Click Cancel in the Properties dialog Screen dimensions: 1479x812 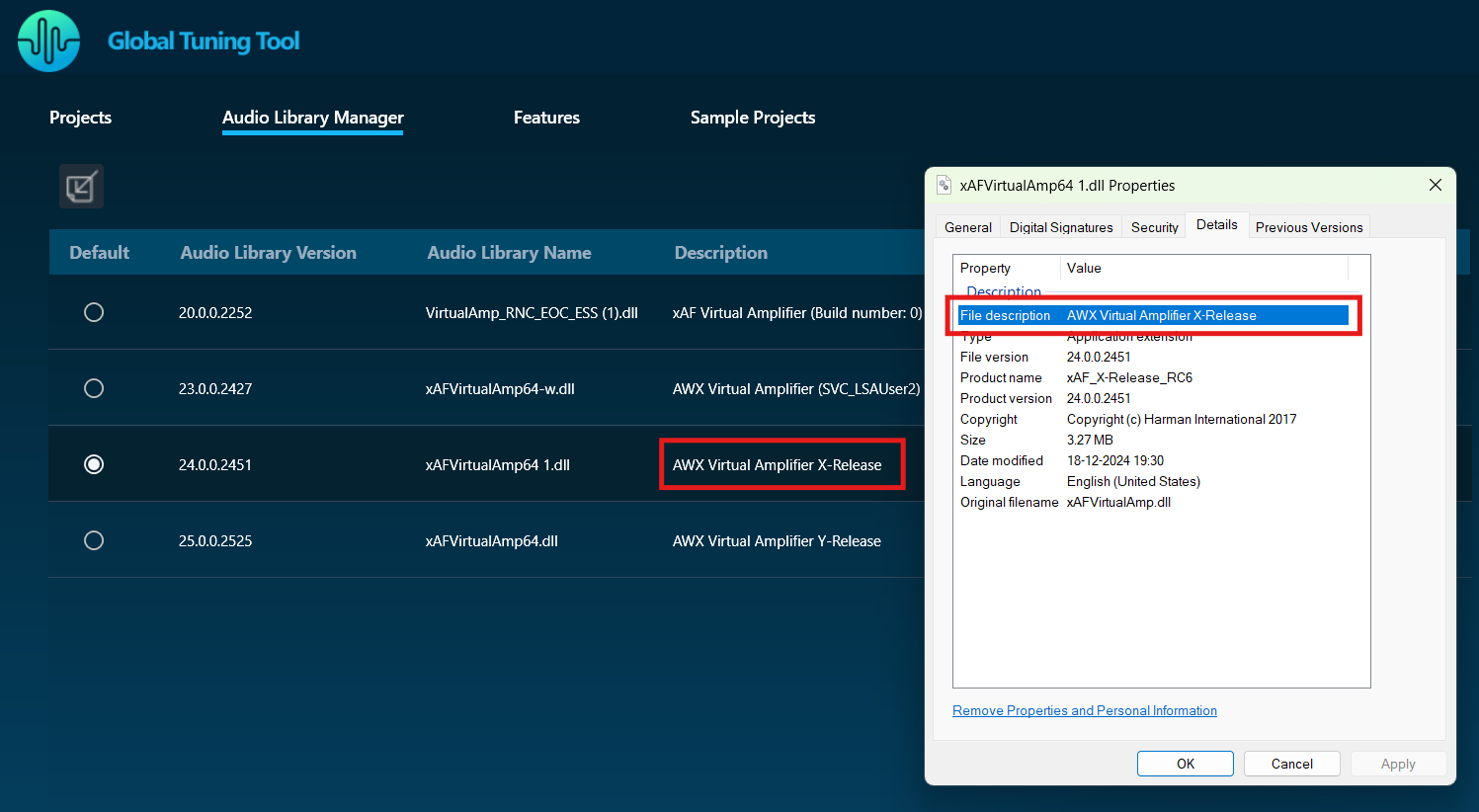pos(1291,764)
